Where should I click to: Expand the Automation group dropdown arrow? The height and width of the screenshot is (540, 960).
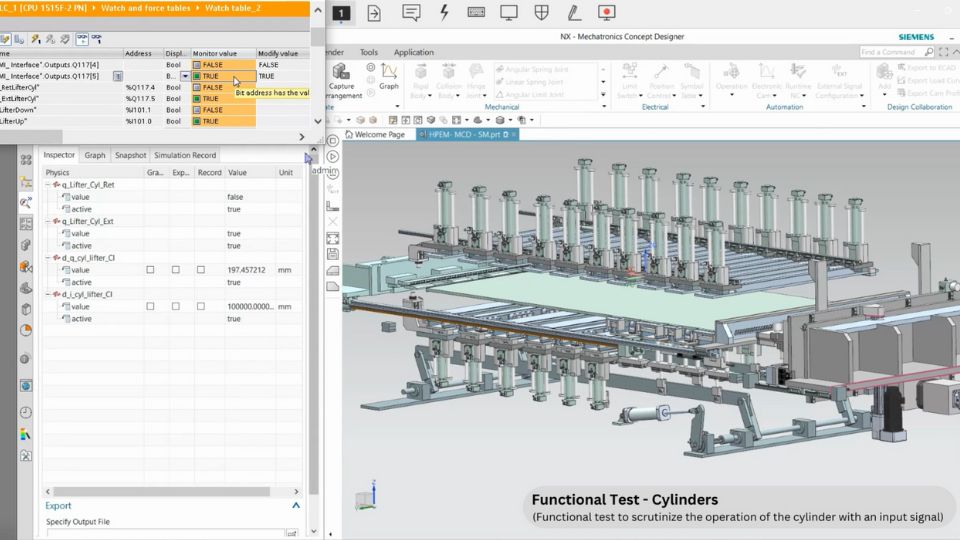tap(863, 107)
